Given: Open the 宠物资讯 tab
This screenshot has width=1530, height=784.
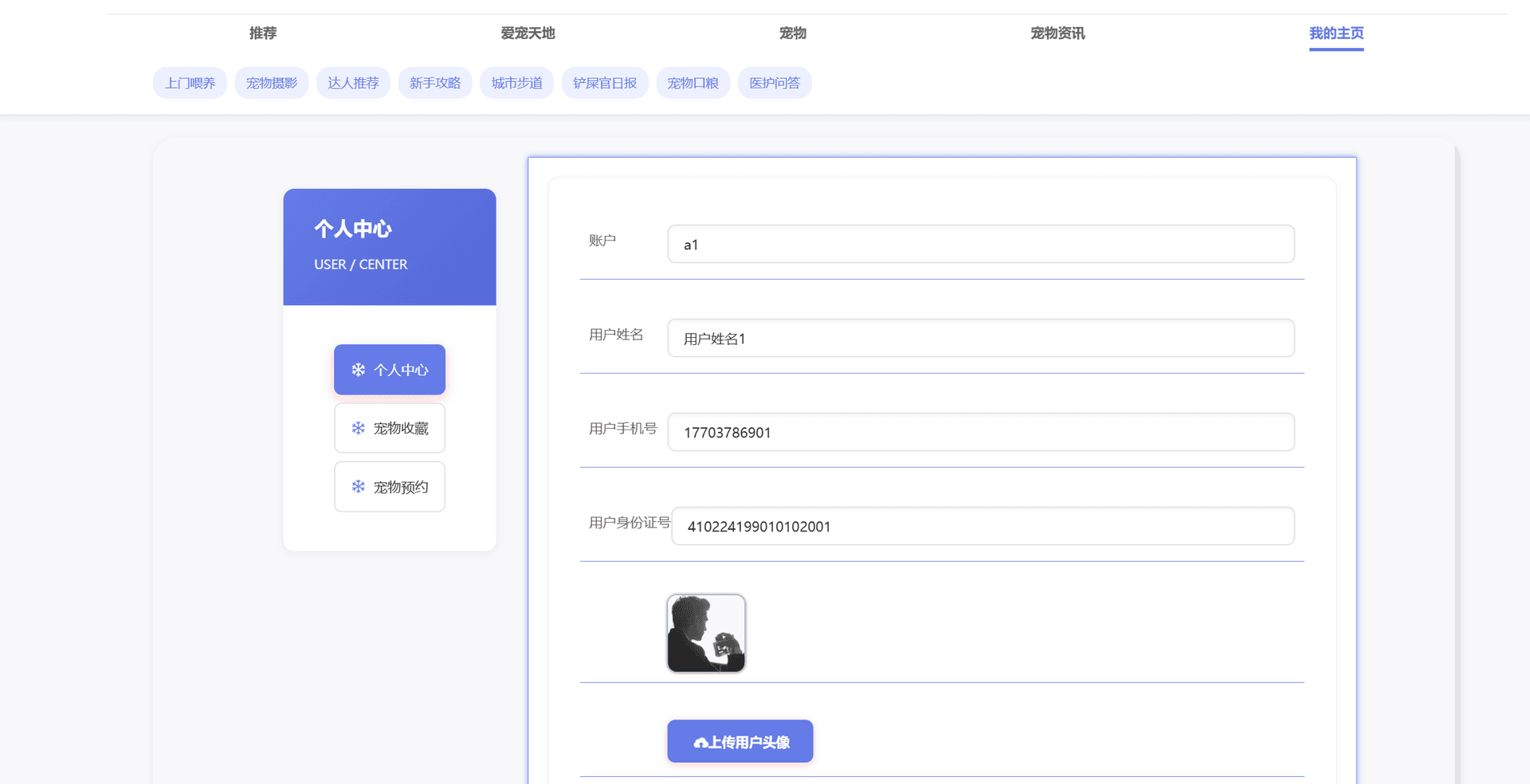Looking at the screenshot, I should coord(1057,33).
